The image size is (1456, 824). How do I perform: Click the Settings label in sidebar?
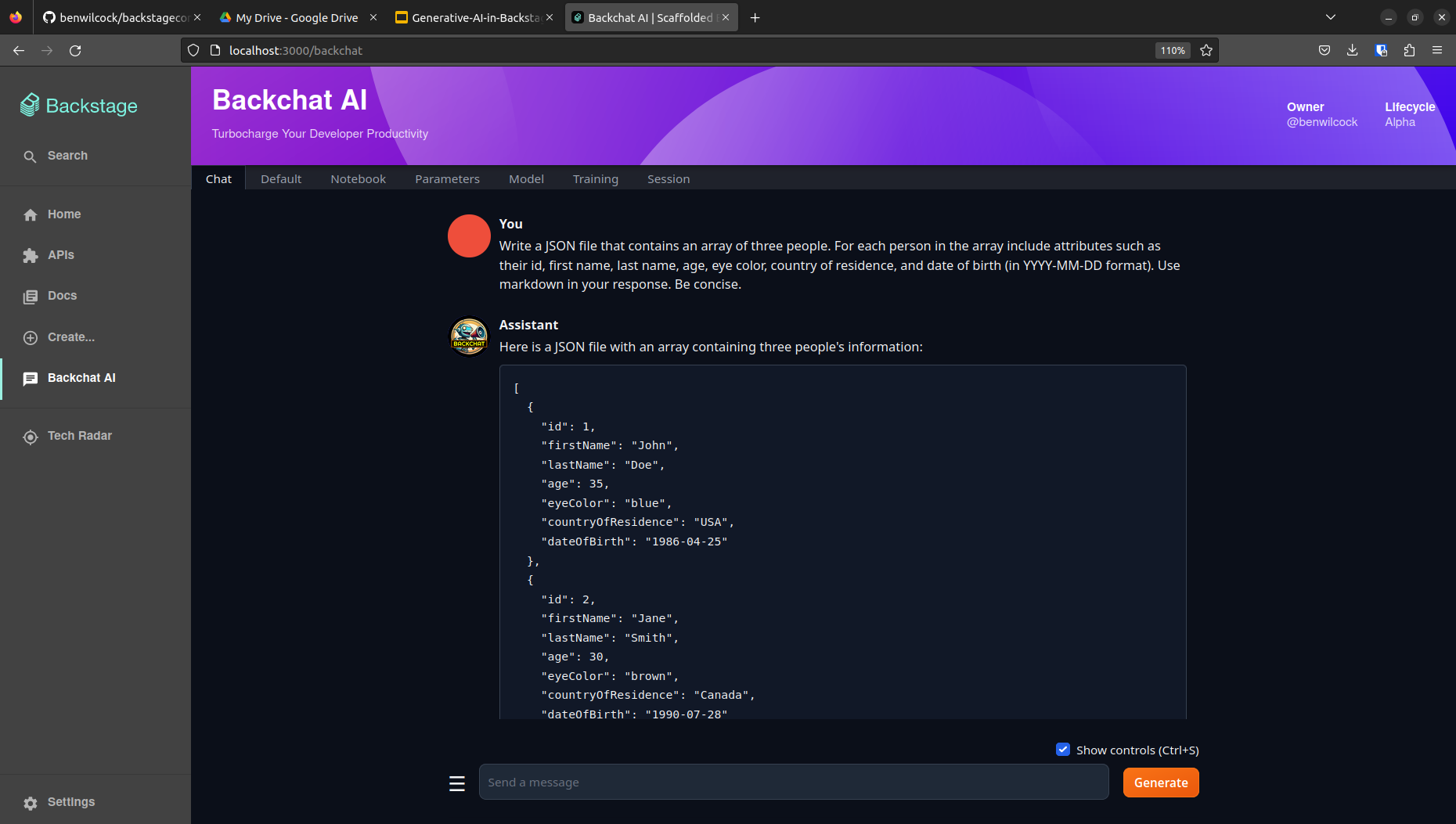pos(71,802)
